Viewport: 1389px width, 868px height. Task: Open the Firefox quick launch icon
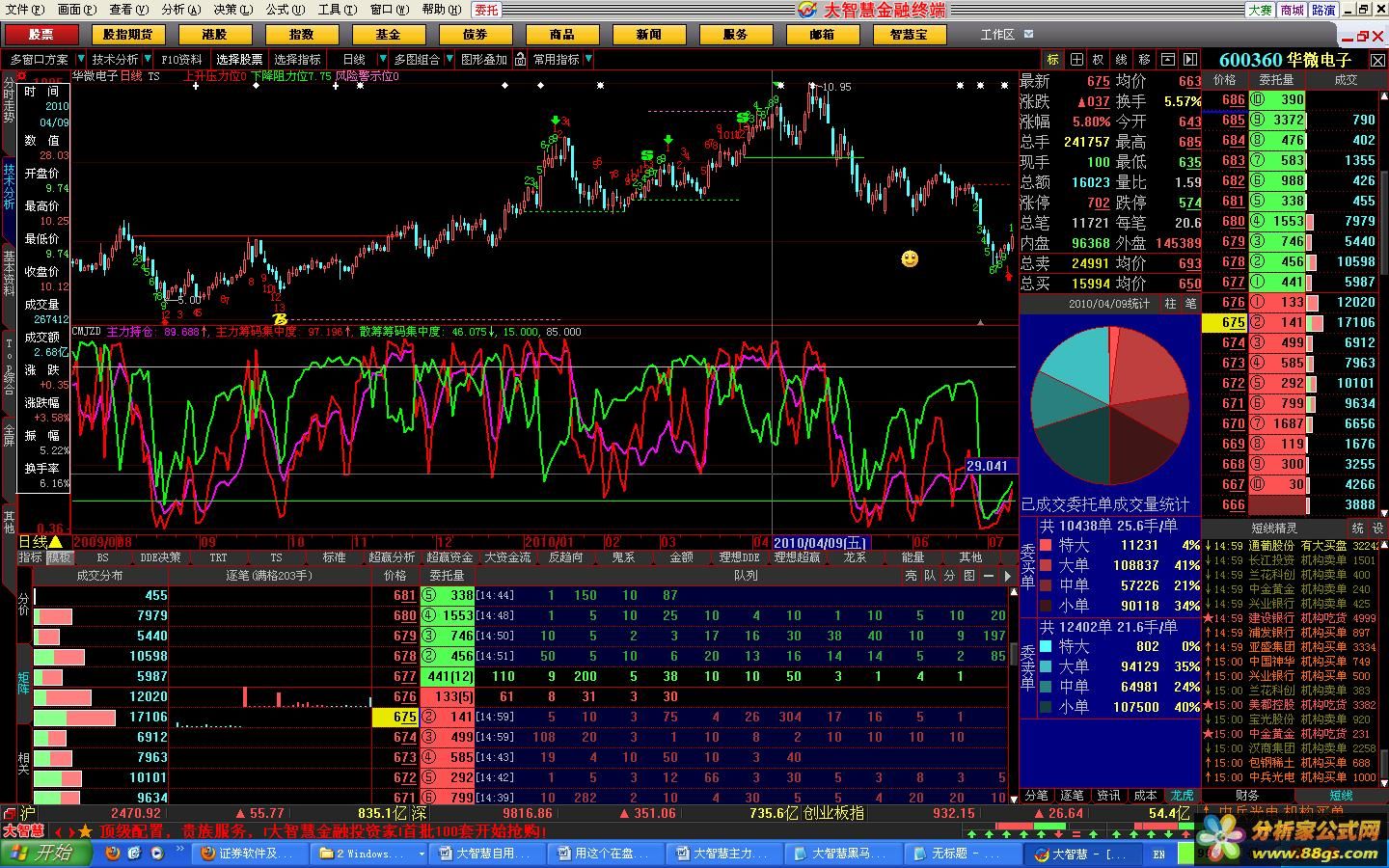click(113, 854)
